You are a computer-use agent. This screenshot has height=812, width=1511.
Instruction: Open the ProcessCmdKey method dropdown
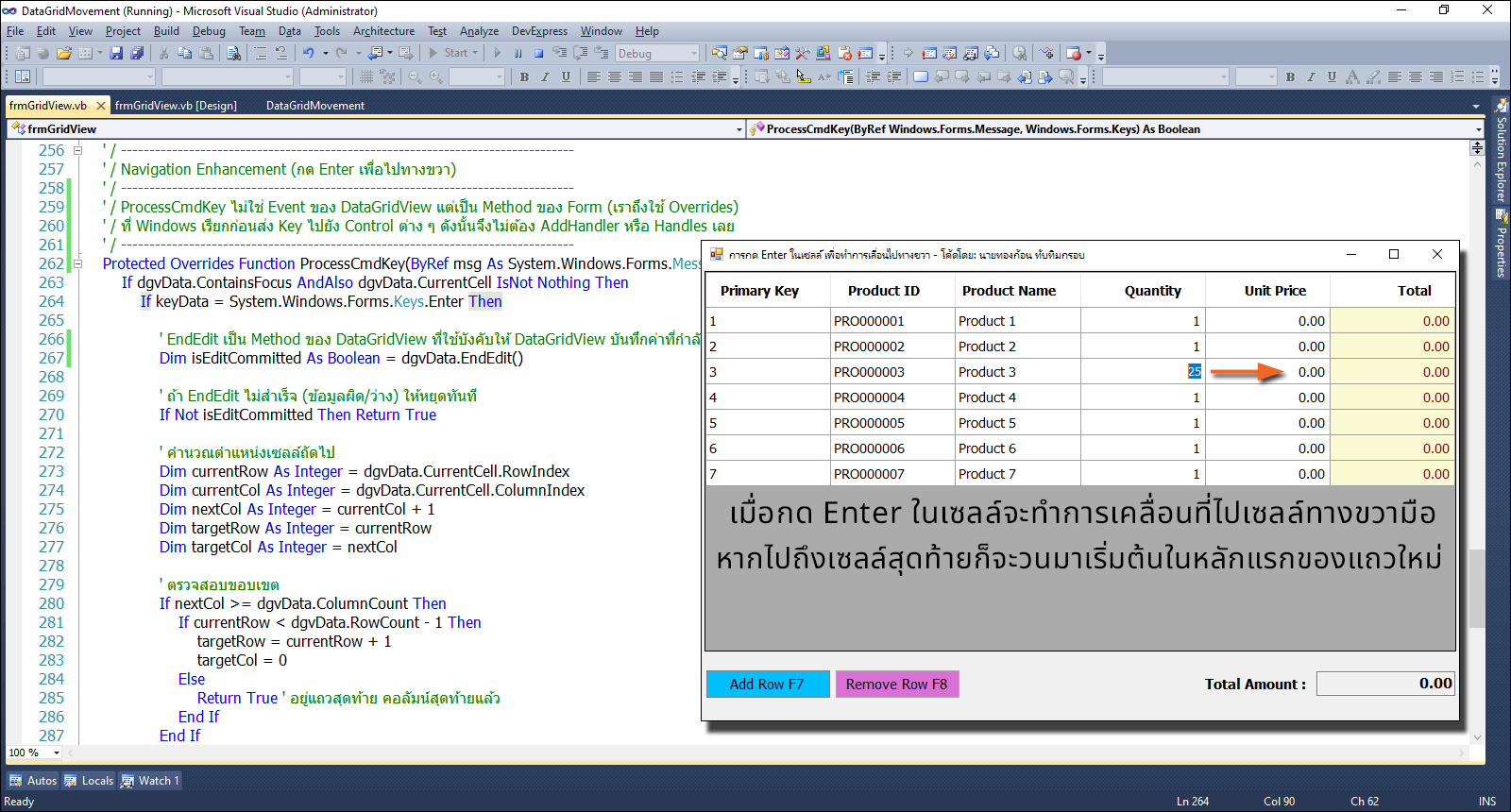click(x=1478, y=129)
